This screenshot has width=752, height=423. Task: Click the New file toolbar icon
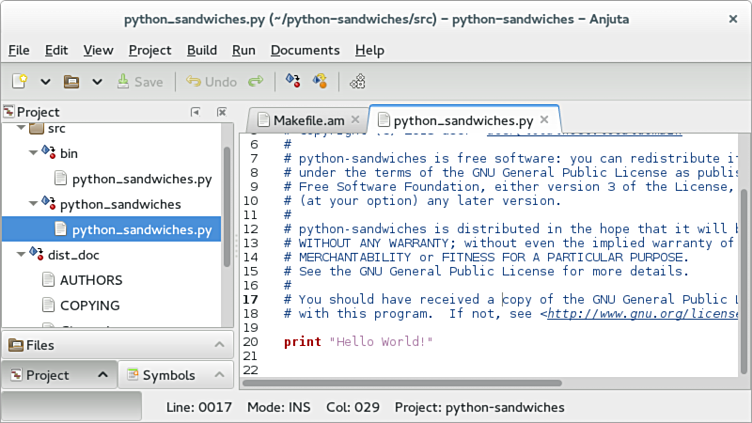coord(20,81)
